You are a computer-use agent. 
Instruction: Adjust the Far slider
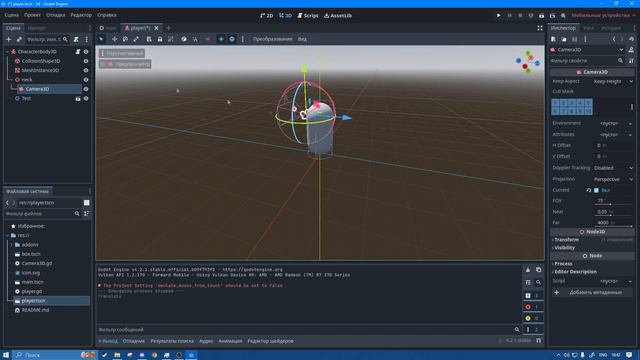tap(614, 226)
